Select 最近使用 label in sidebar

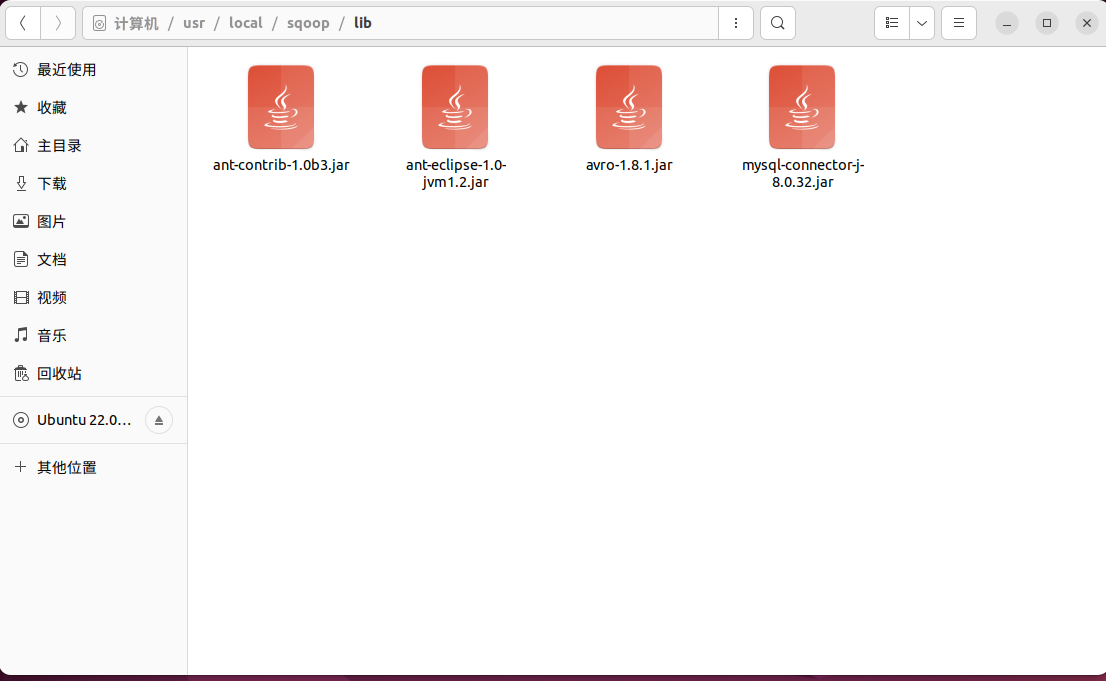(66, 70)
